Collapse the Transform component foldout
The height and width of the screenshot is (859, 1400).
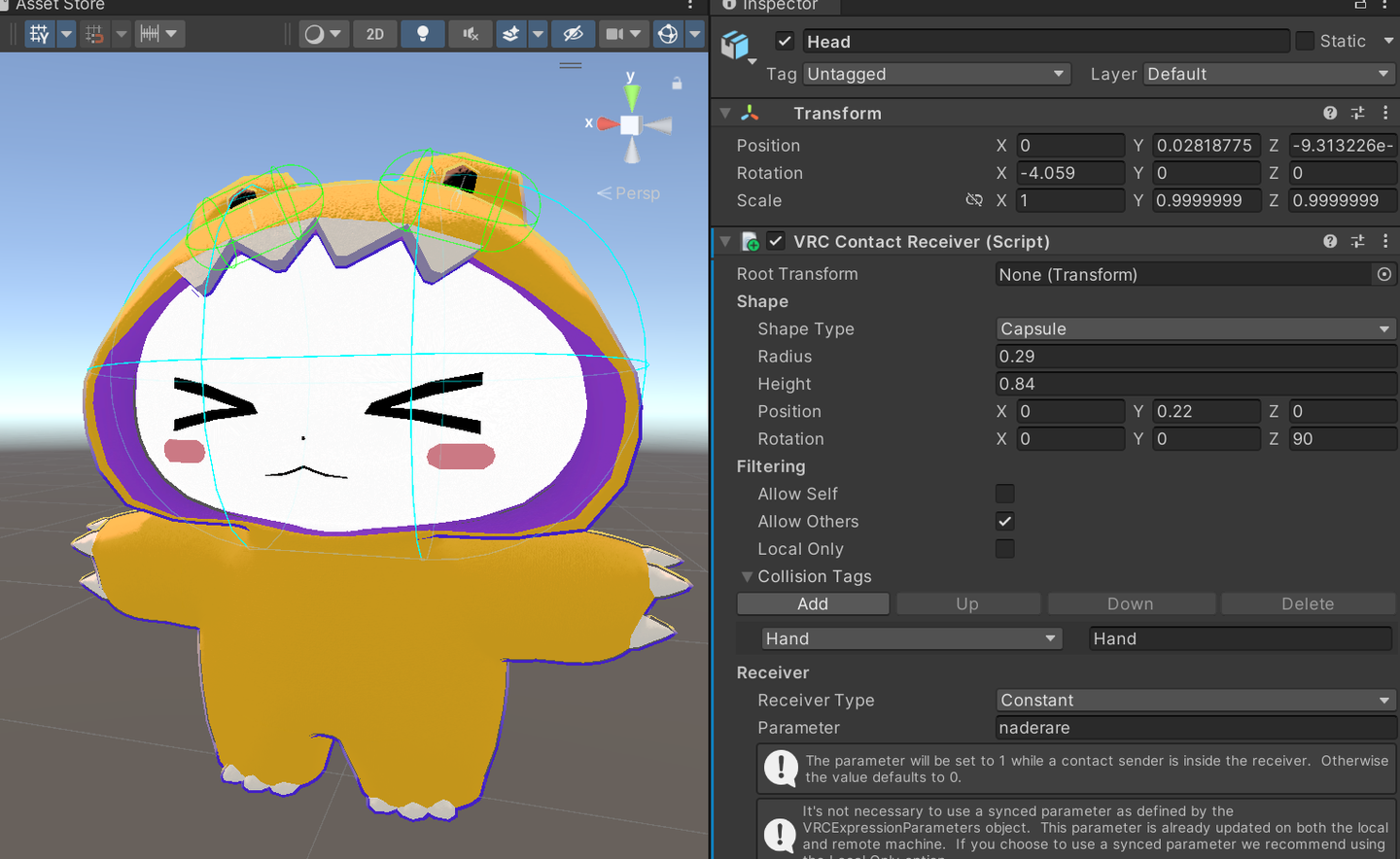[x=725, y=113]
